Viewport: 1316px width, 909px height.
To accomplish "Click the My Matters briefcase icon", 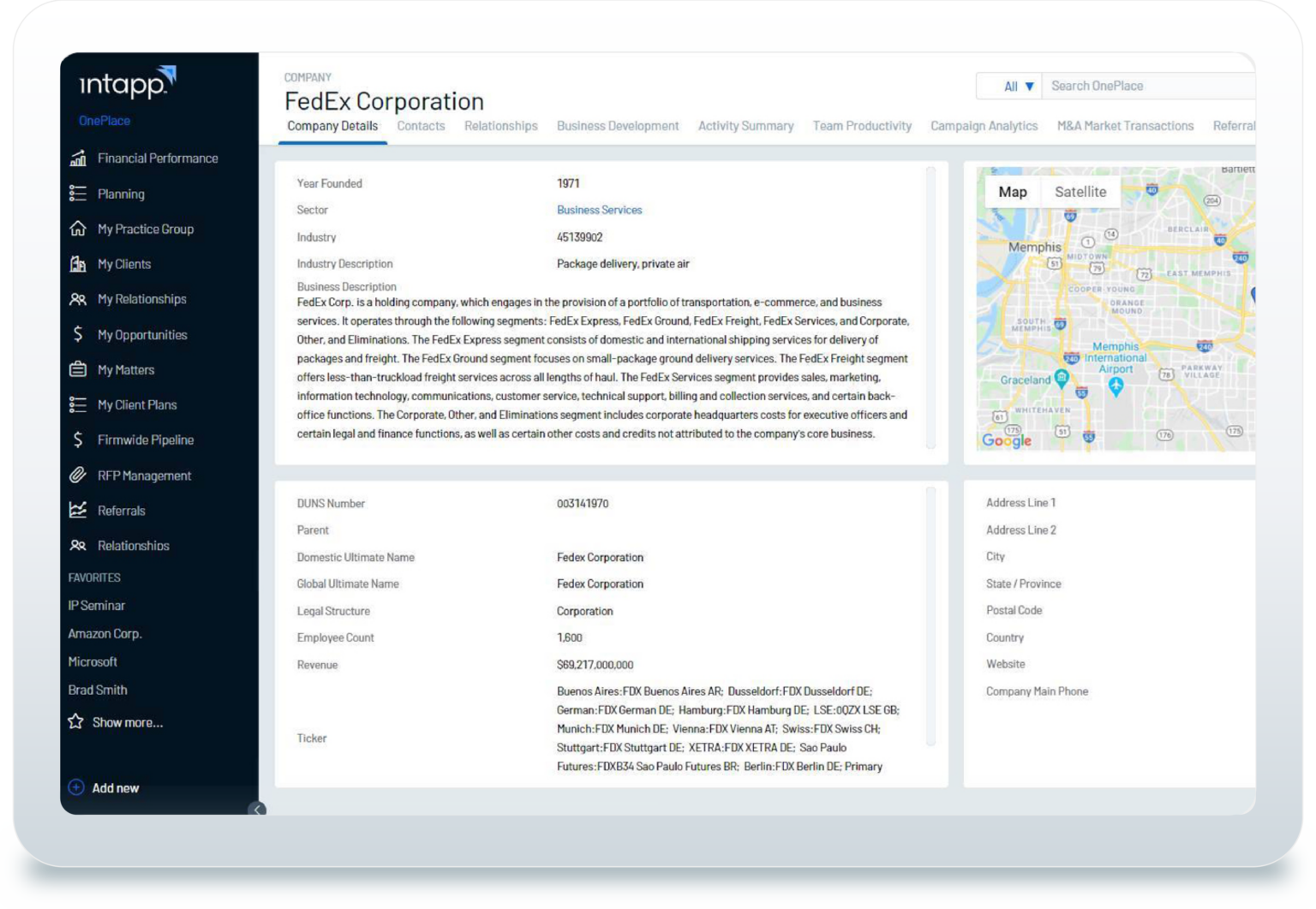I will 78,369.
